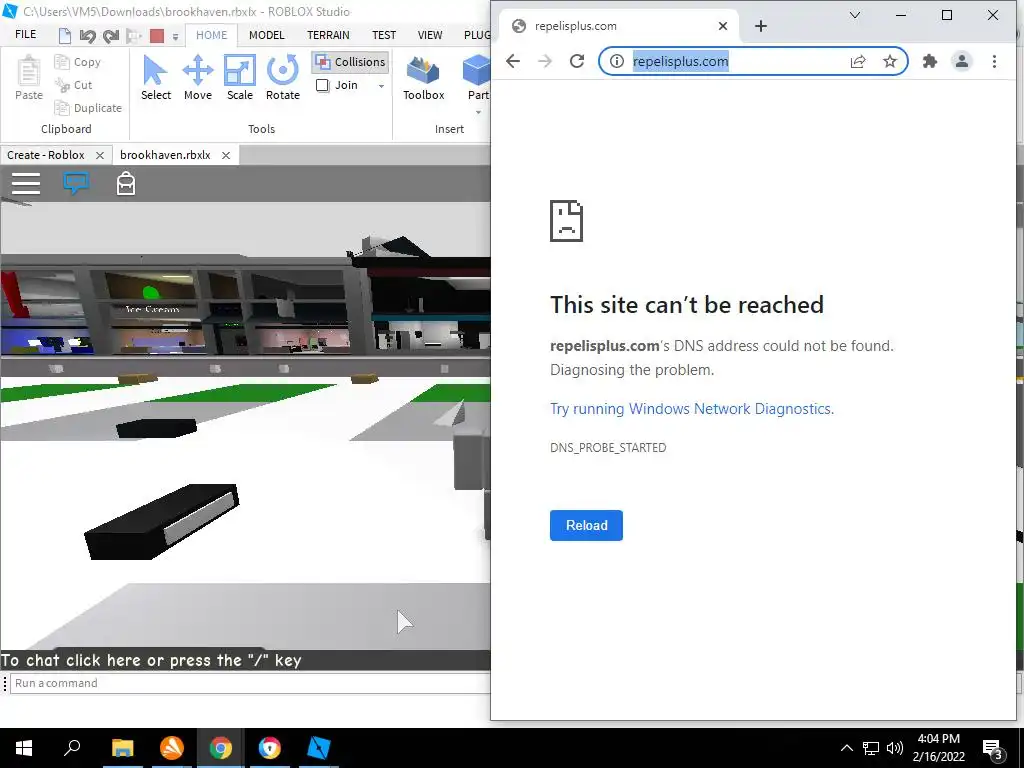Open Chrome's three-dot menu
1024x768 pixels.
coord(994,61)
